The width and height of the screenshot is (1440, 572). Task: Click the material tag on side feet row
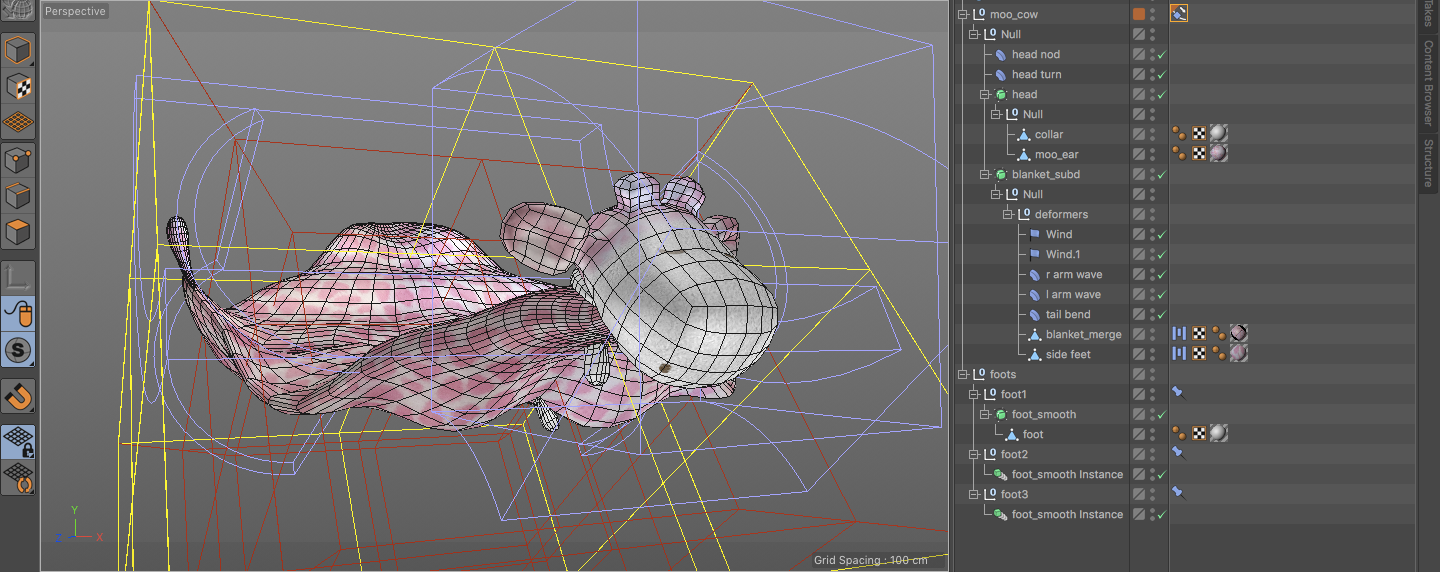tap(1238, 354)
